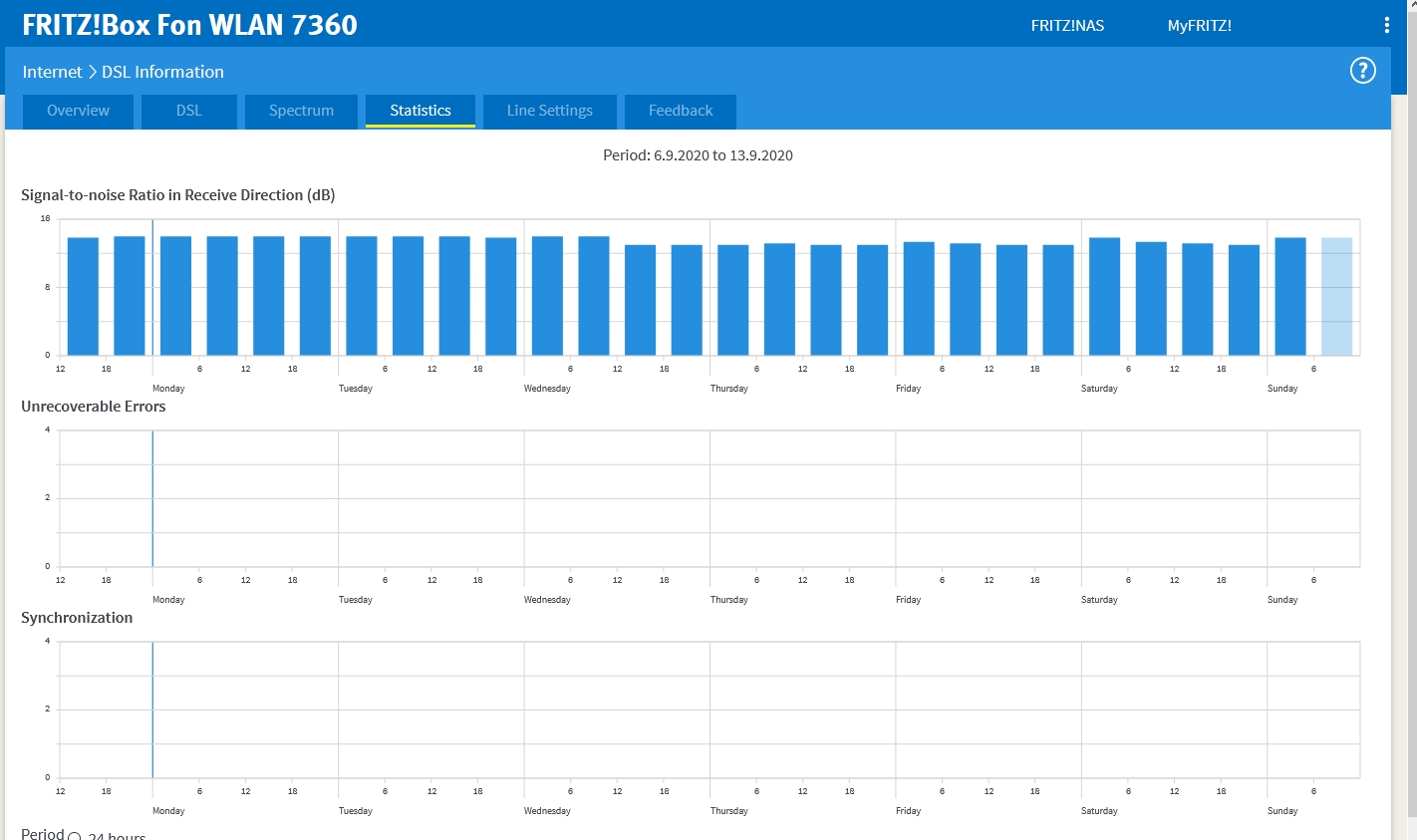Screen dimensions: 1417x840
Task: Switch to the Overview tab
Action: (x=78, y=111)
